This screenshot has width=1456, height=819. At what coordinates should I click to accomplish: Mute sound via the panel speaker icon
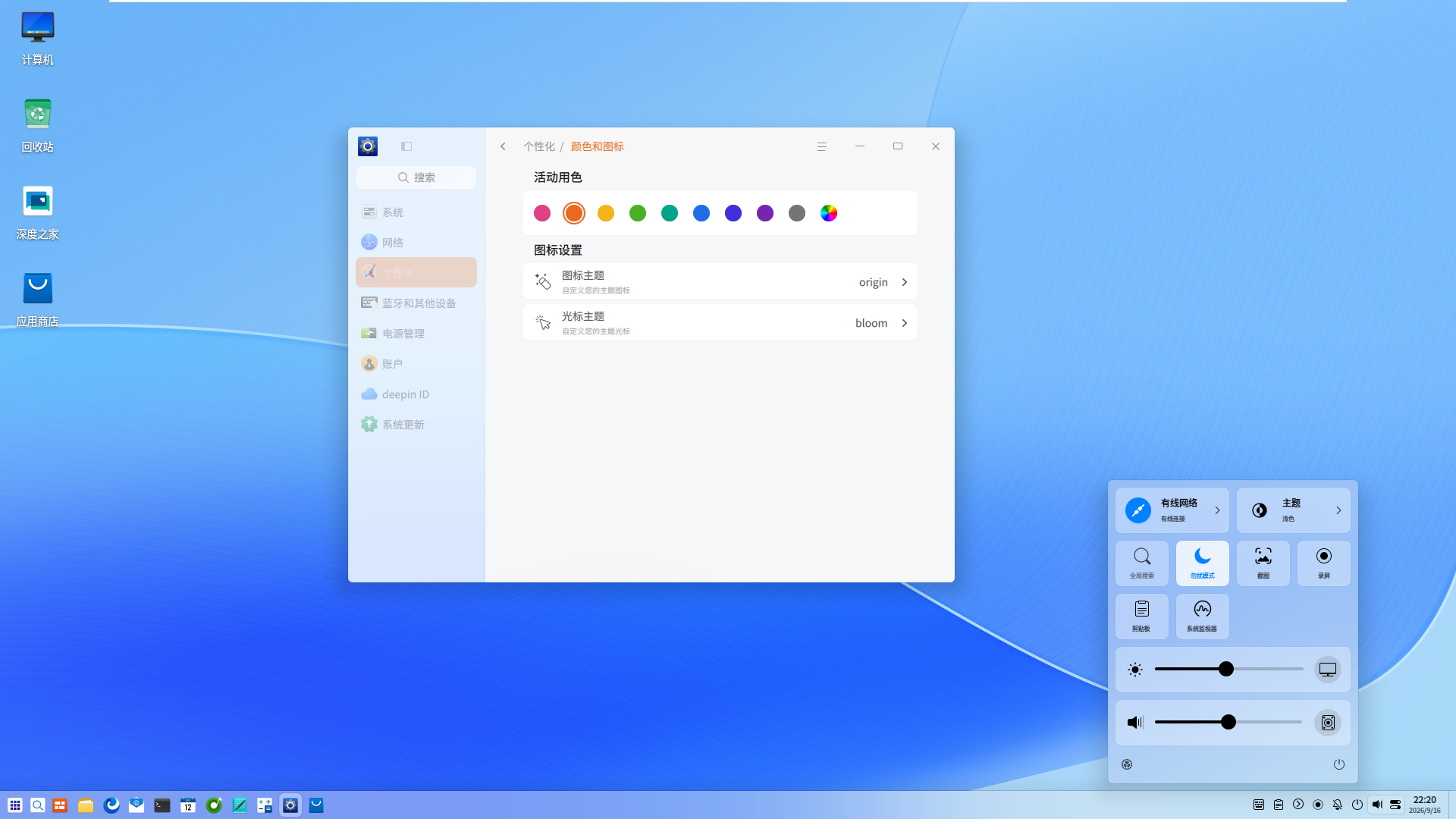pyautogui.click(x=1135, y=722)
